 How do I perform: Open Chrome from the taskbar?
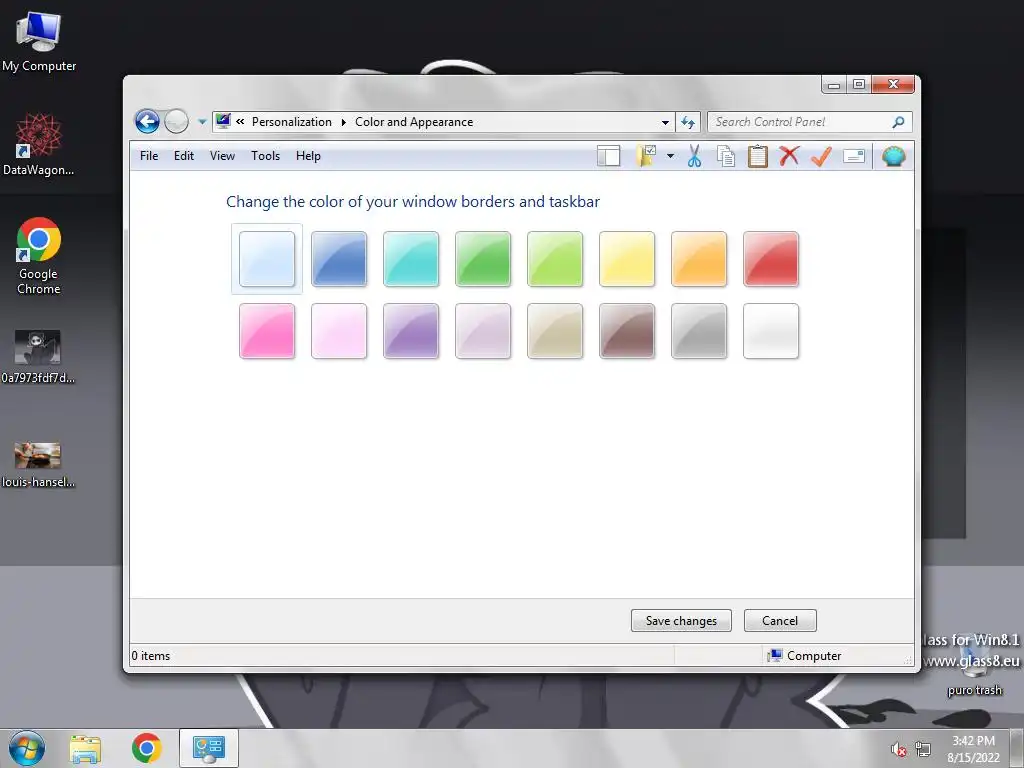coord(146,748)
